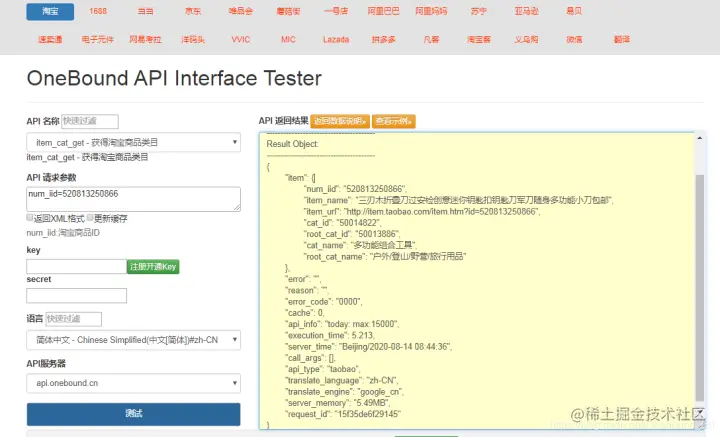The image size is (720, 437).
Task: Select the 翻译 tab
Action: pyautogui.click(x=622, y=39)
